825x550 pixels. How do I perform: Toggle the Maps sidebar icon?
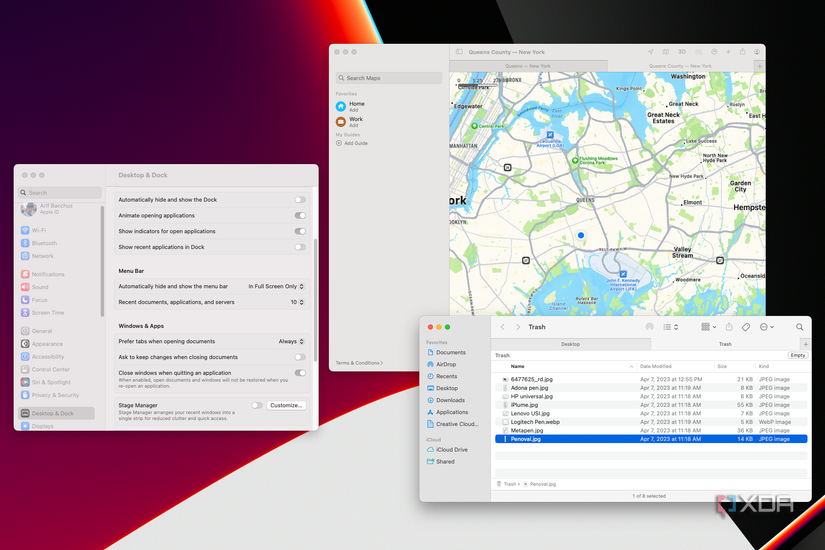[459, 52]
